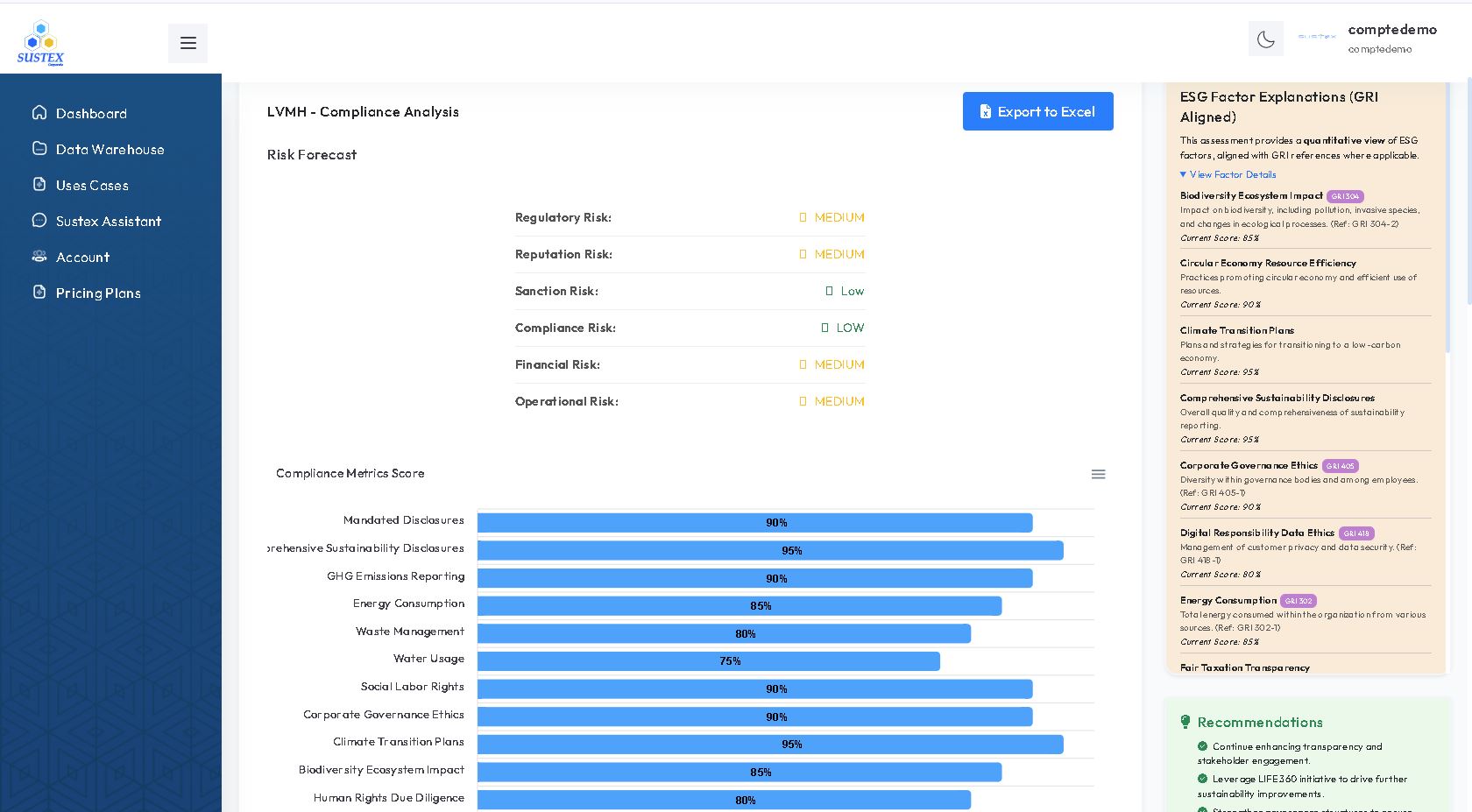Click the Uses Cases document icon

(39, 184)
